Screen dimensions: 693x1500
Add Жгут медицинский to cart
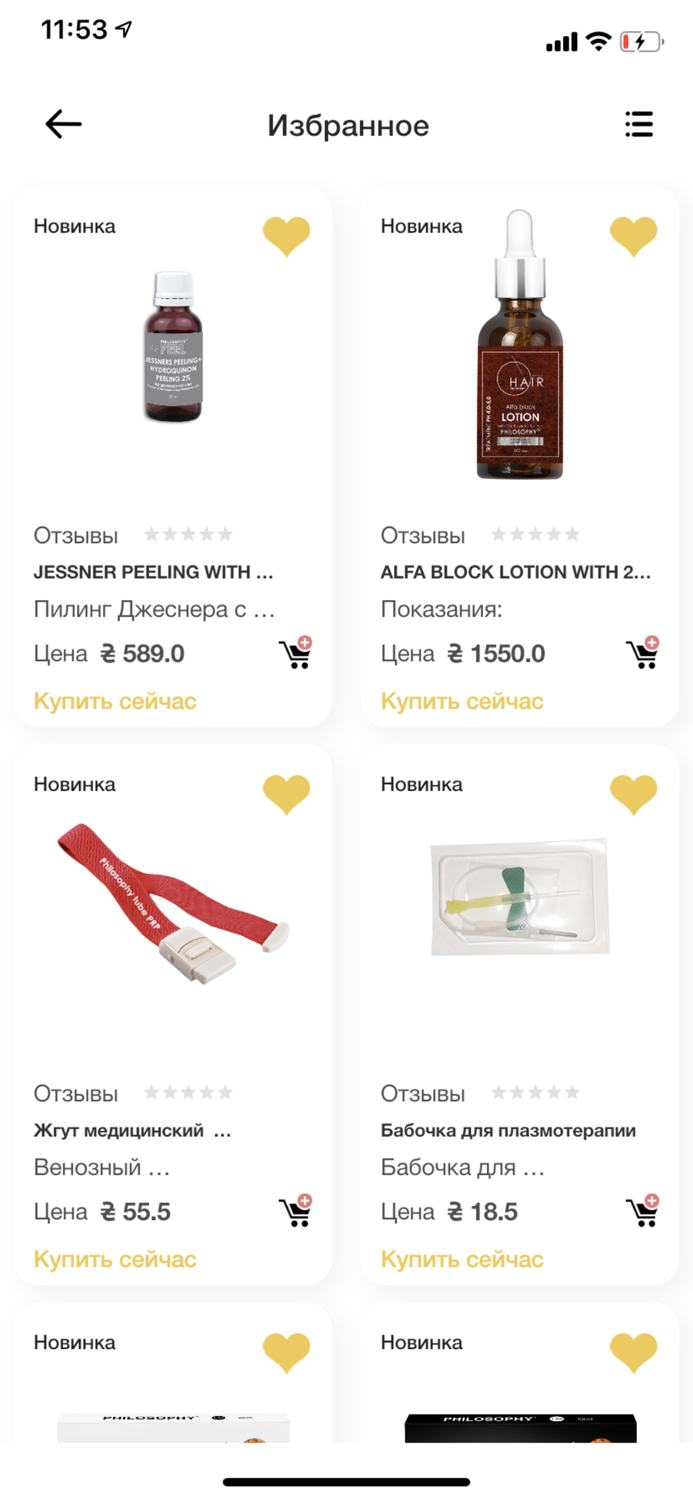coord(295,1211)
